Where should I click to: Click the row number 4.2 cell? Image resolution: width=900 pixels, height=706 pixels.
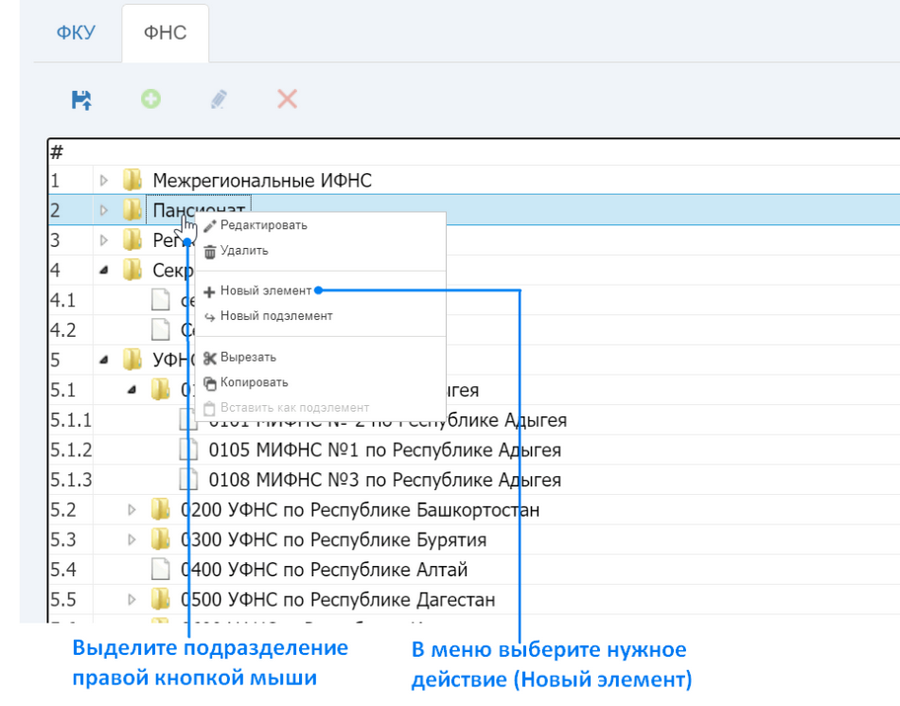71,330
